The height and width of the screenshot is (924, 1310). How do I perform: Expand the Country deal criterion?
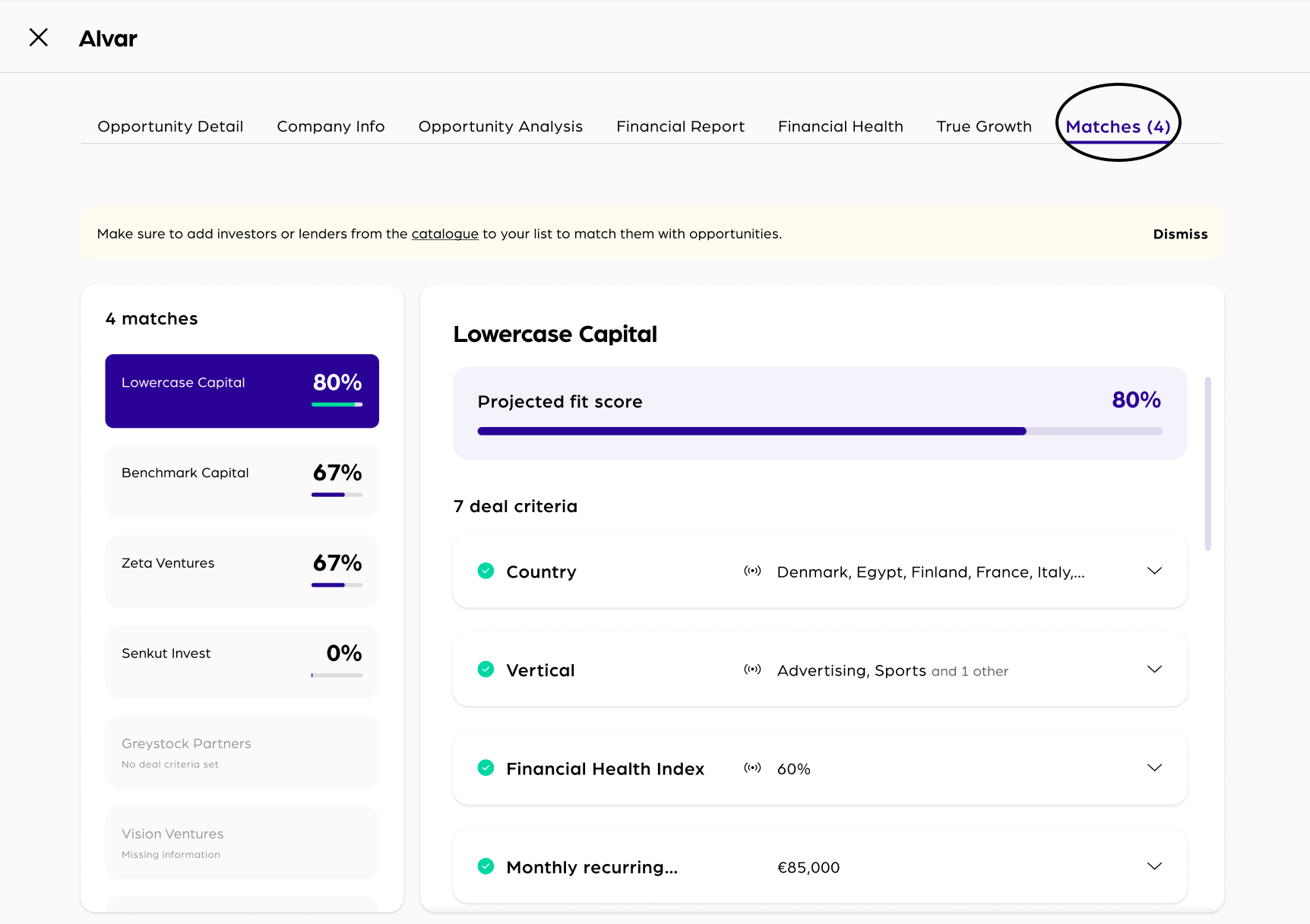(x=1154, y=571)
